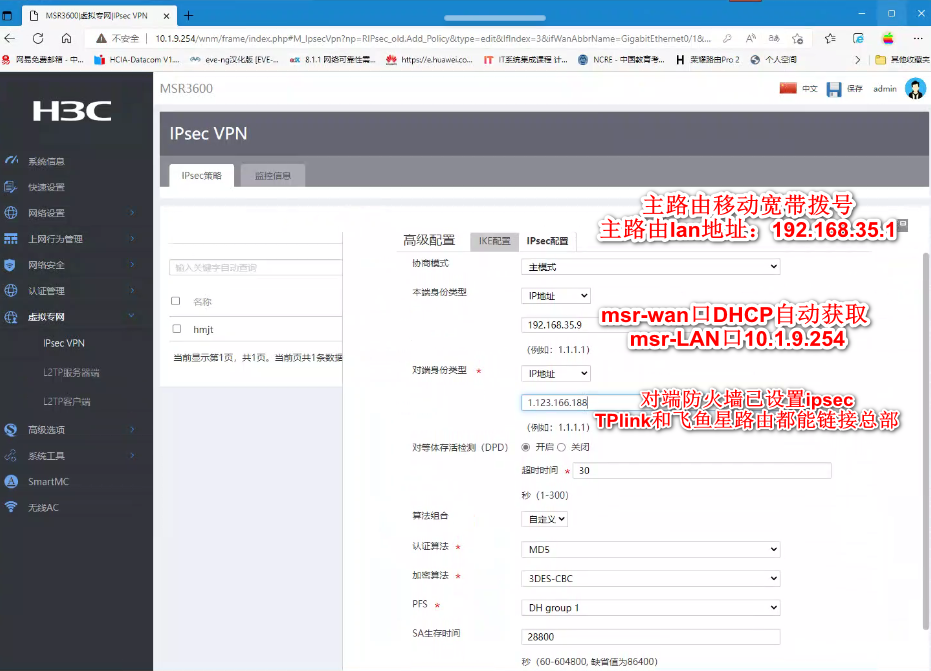The width and height of the screenshot is (931, 671).
Task: Open the peer identity type dropdown
Action: click(556, 373)
